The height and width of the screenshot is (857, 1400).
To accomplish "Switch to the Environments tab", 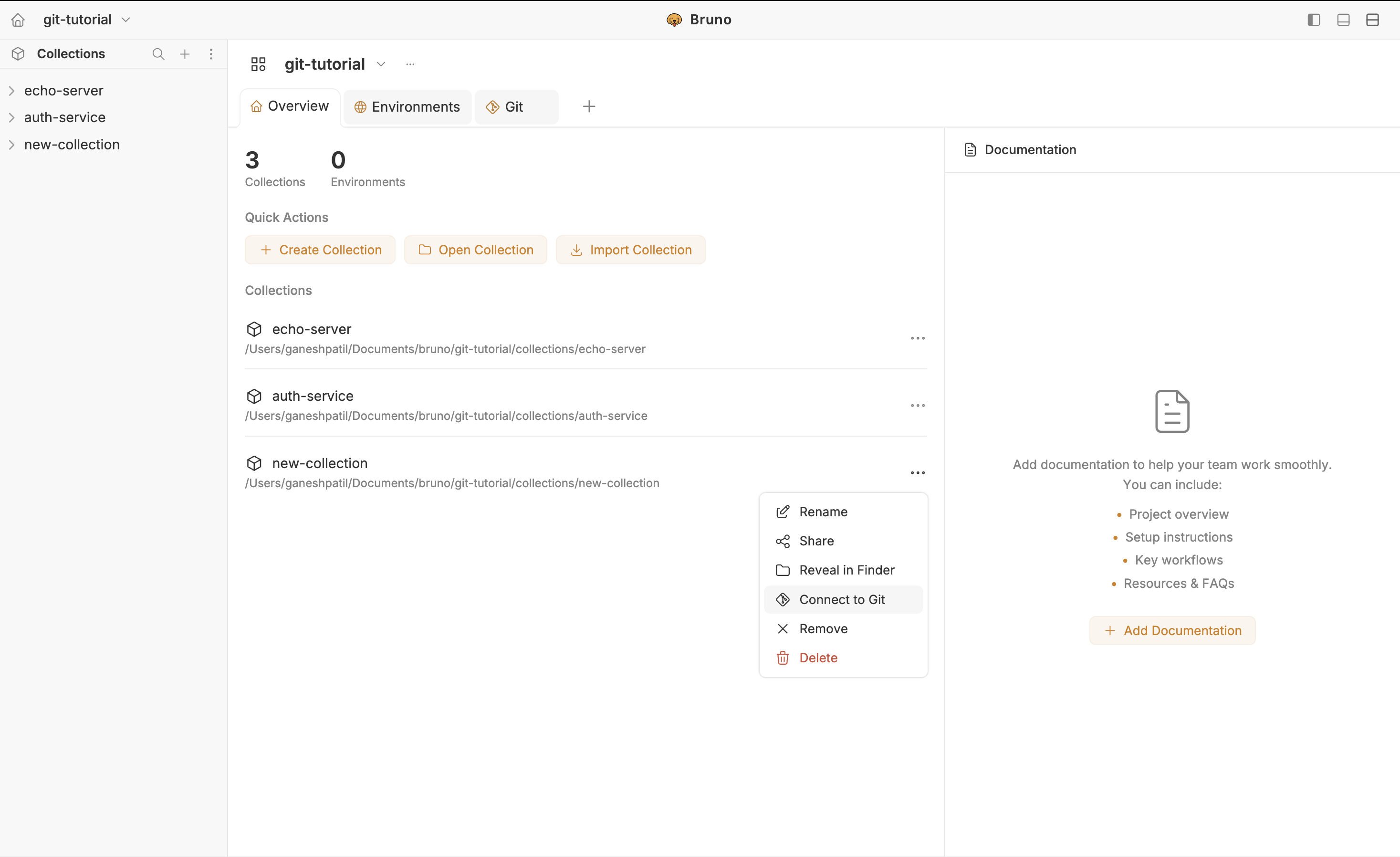I will (407, 107).
